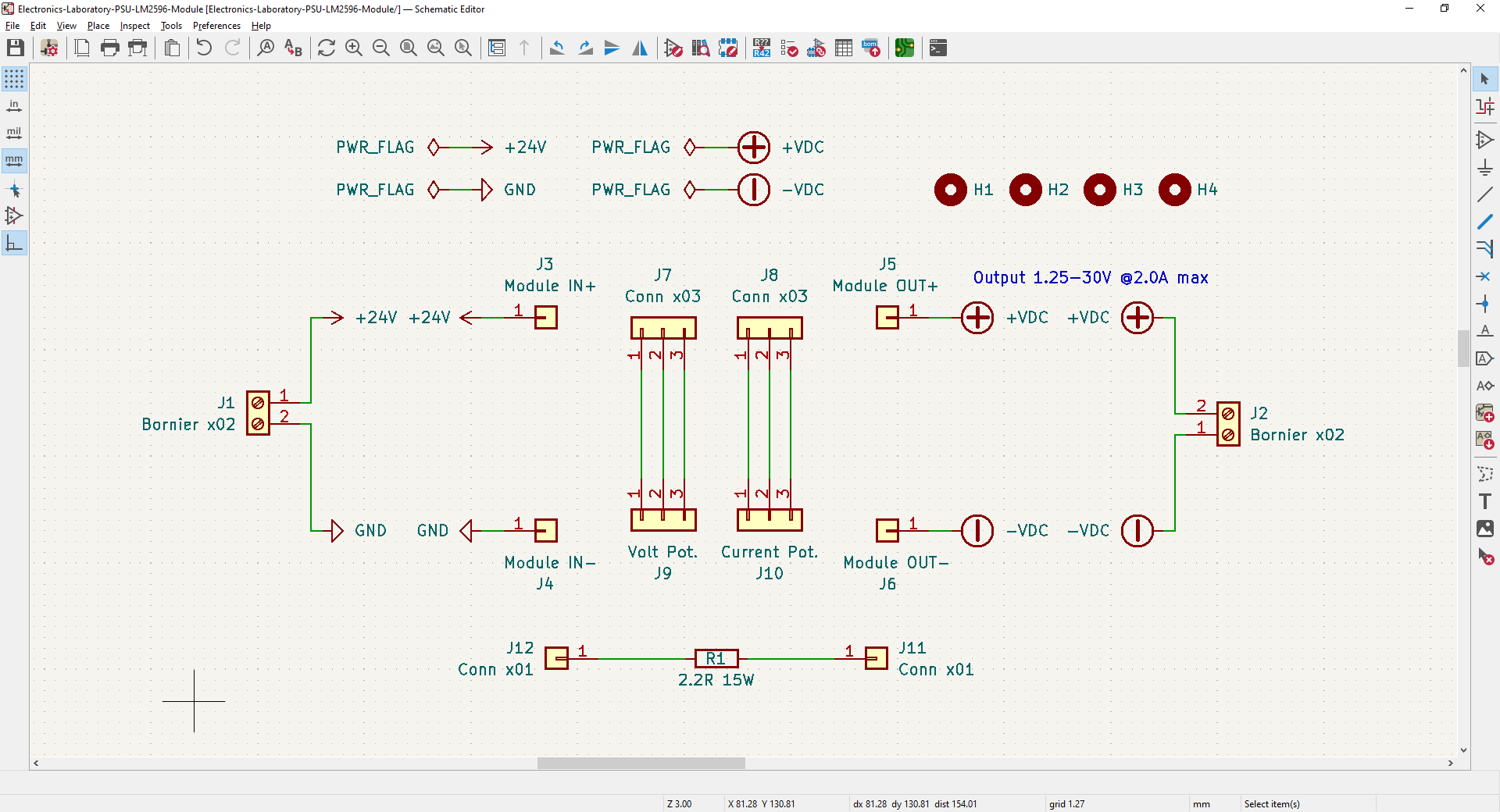Click the Paste clipboard icon
This screenshot has width=1500, height=812.
pos(172,48)
